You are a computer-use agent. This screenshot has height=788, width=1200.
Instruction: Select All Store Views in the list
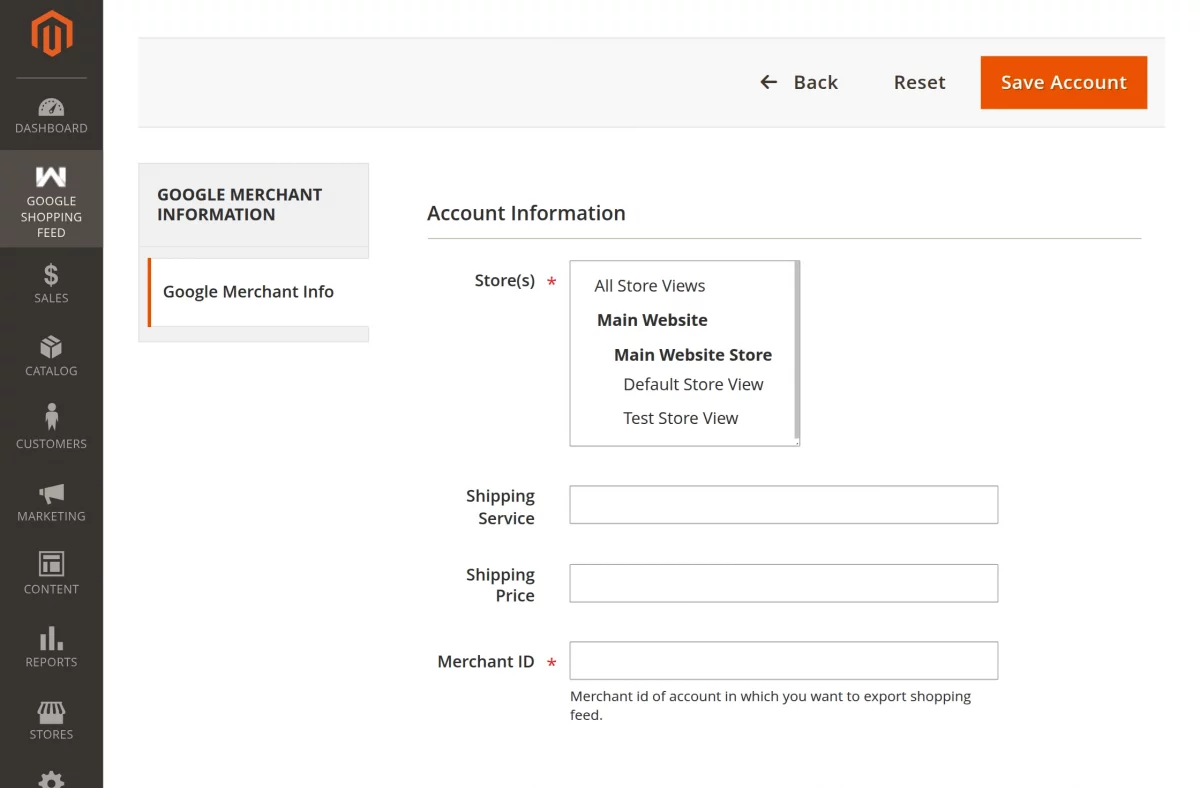coord(650,286)
